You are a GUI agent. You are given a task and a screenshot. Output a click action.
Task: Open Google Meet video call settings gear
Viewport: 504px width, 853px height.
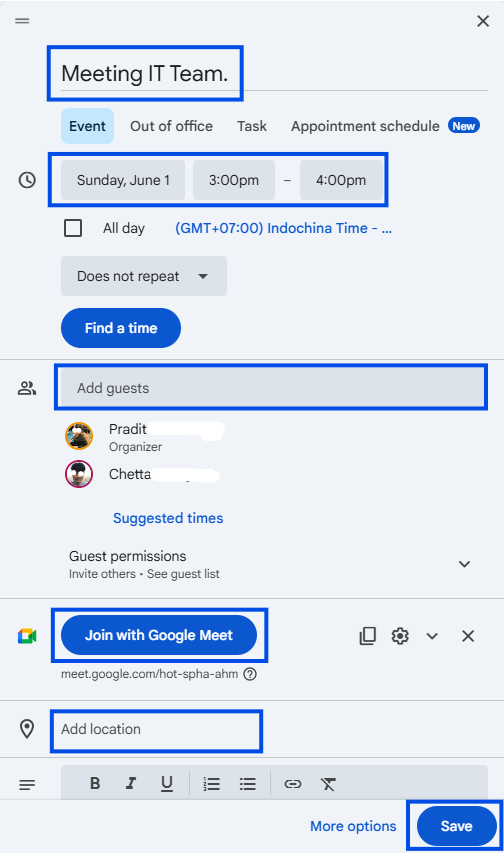tap(400, 635)
